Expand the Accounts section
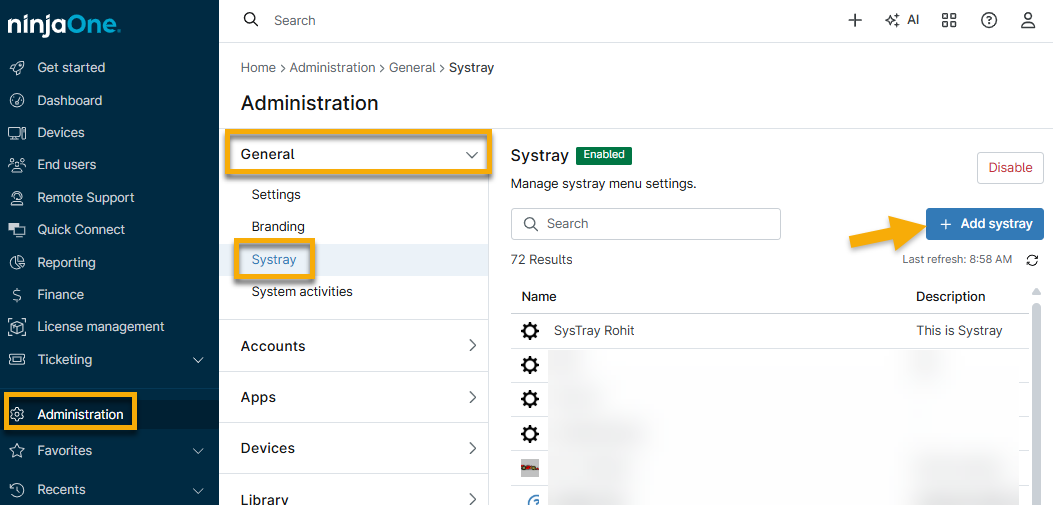Screen dimensions: 1053x505 pos(472,346)
